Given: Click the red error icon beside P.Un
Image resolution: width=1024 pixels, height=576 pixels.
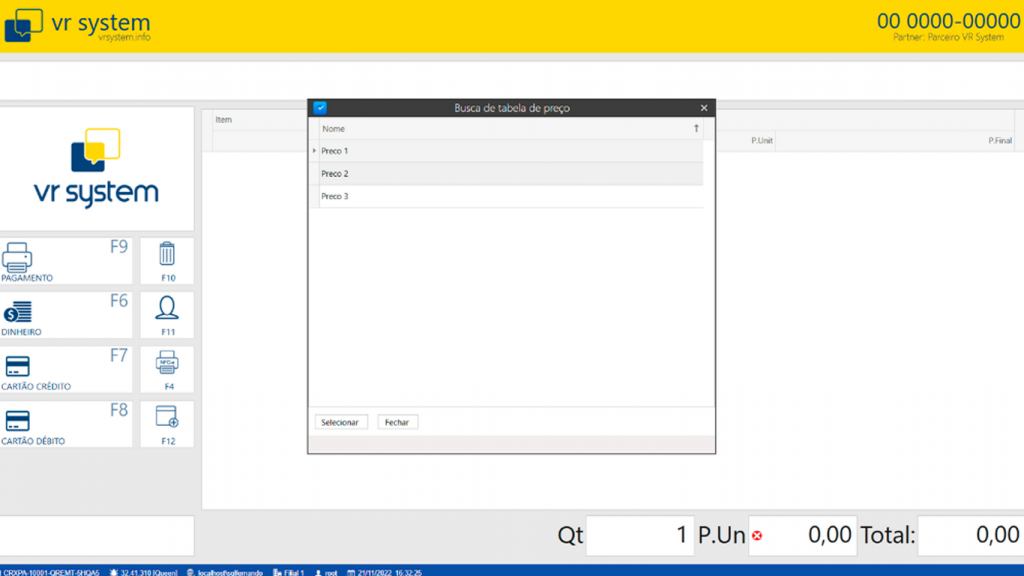Looking at the screenshot, I should point(757,536).
